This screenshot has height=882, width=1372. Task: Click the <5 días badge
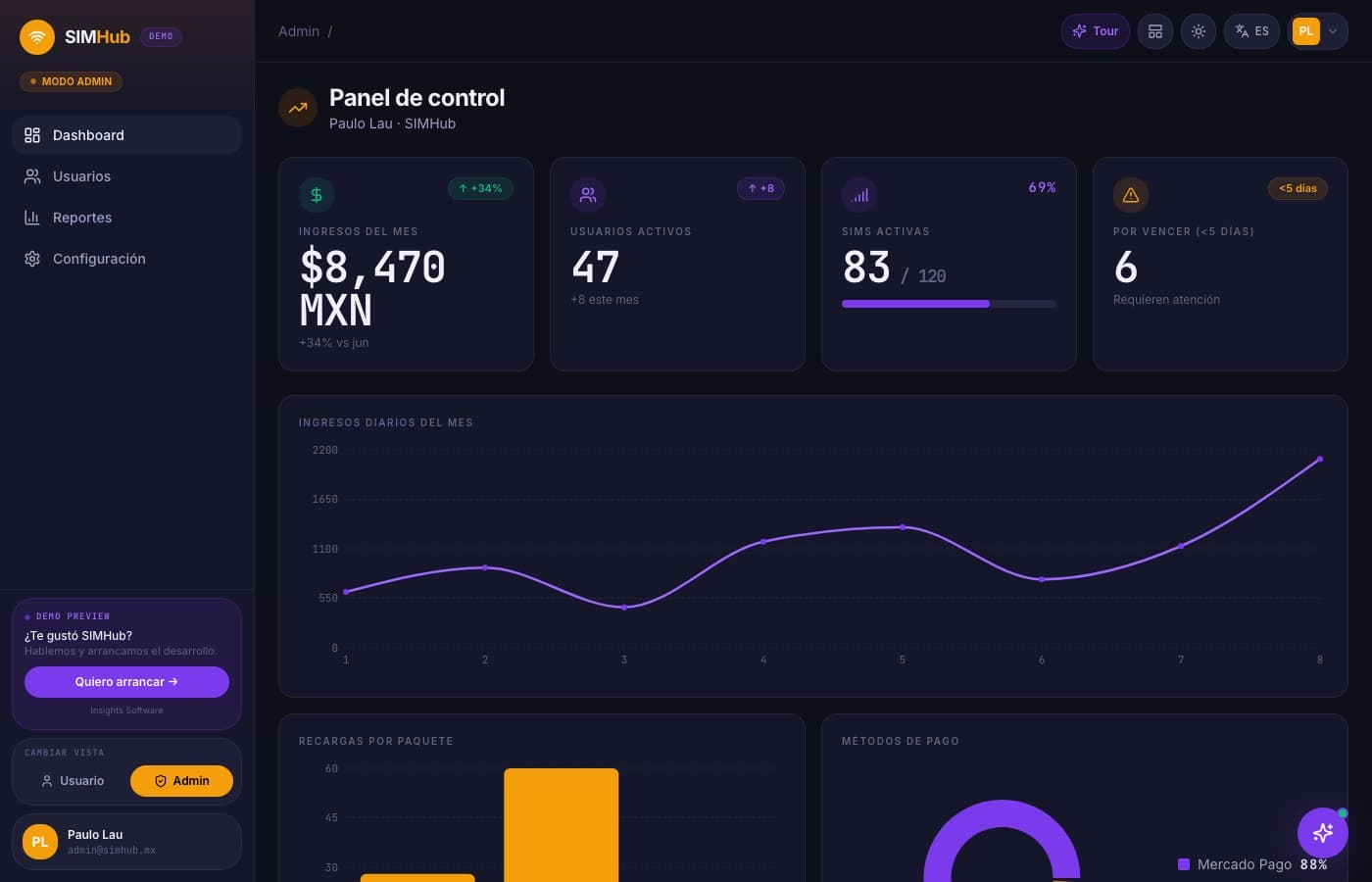point(1298,188)
